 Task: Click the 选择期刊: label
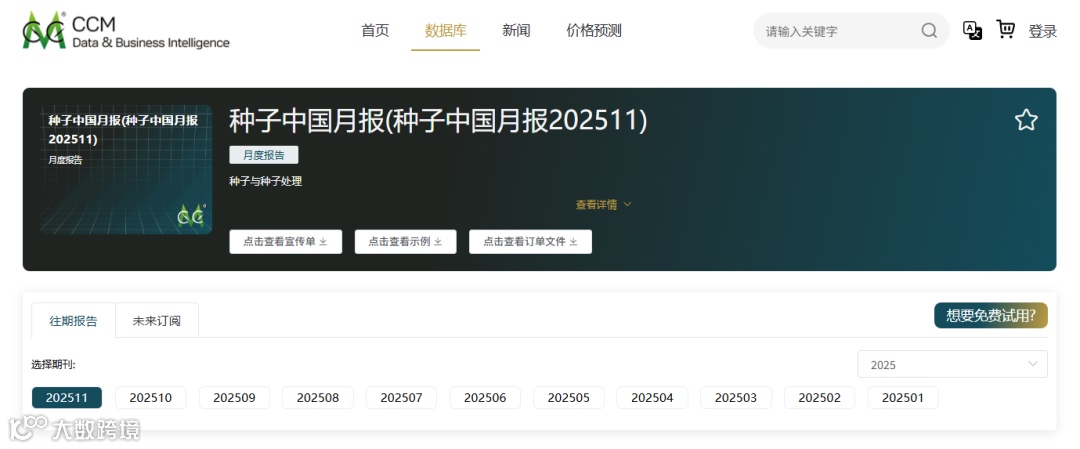[53, 364]
